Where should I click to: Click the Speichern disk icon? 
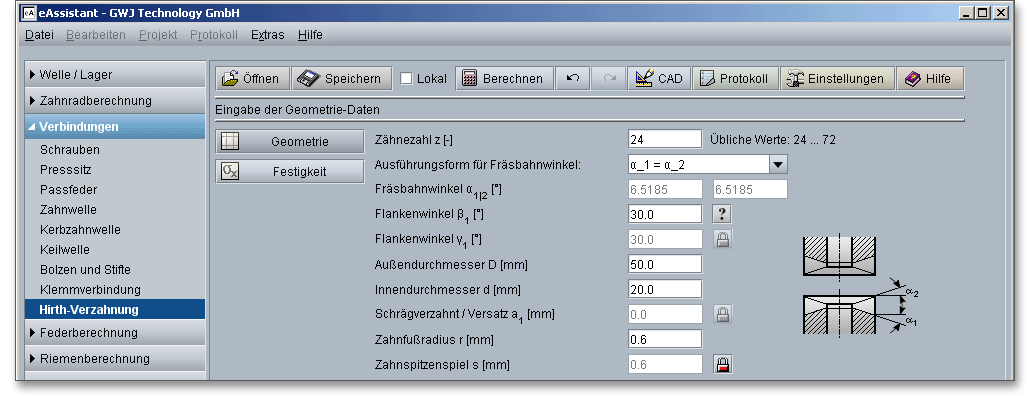pyautogui.click(x=307, y=79)
